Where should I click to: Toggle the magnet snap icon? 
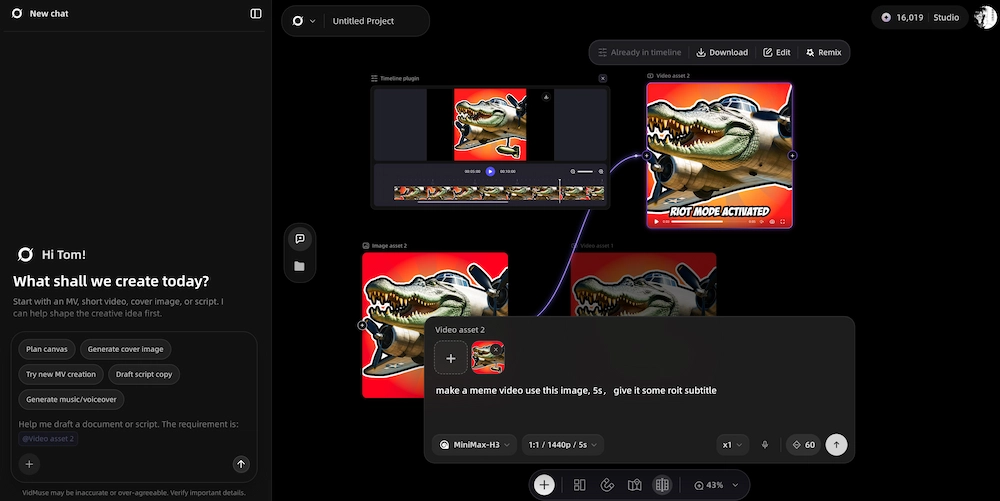click(607, 485)
